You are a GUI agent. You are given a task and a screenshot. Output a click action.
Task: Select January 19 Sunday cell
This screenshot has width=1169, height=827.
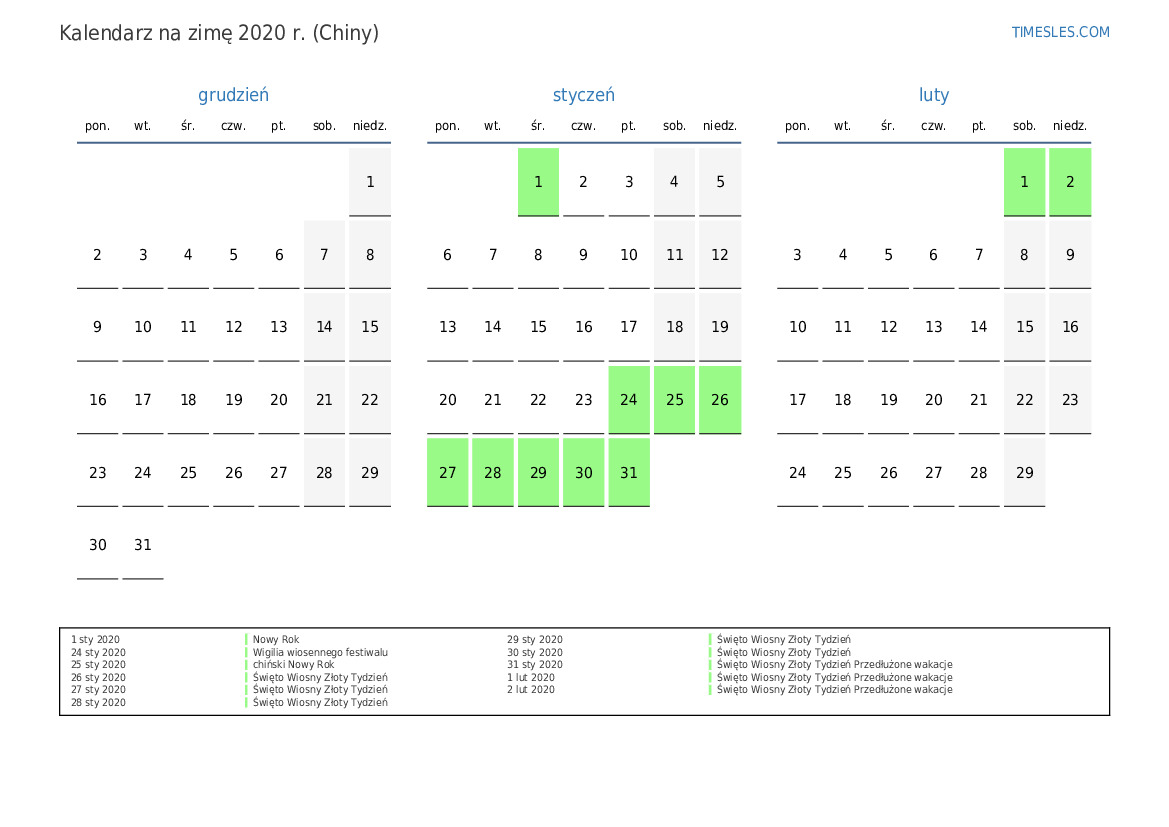click(719, 327)
